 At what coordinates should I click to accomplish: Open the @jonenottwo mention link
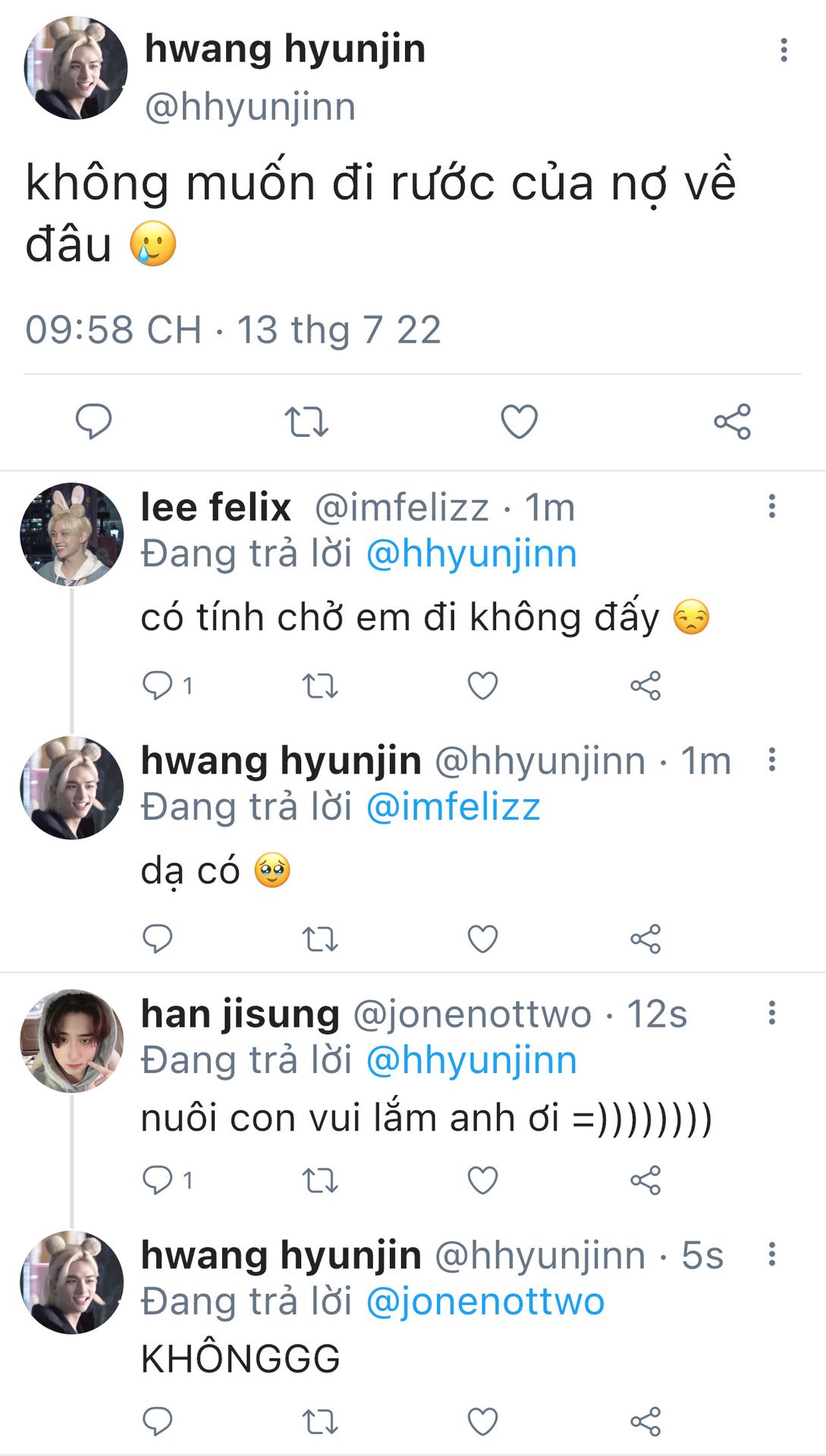(x=485, y=1301)
